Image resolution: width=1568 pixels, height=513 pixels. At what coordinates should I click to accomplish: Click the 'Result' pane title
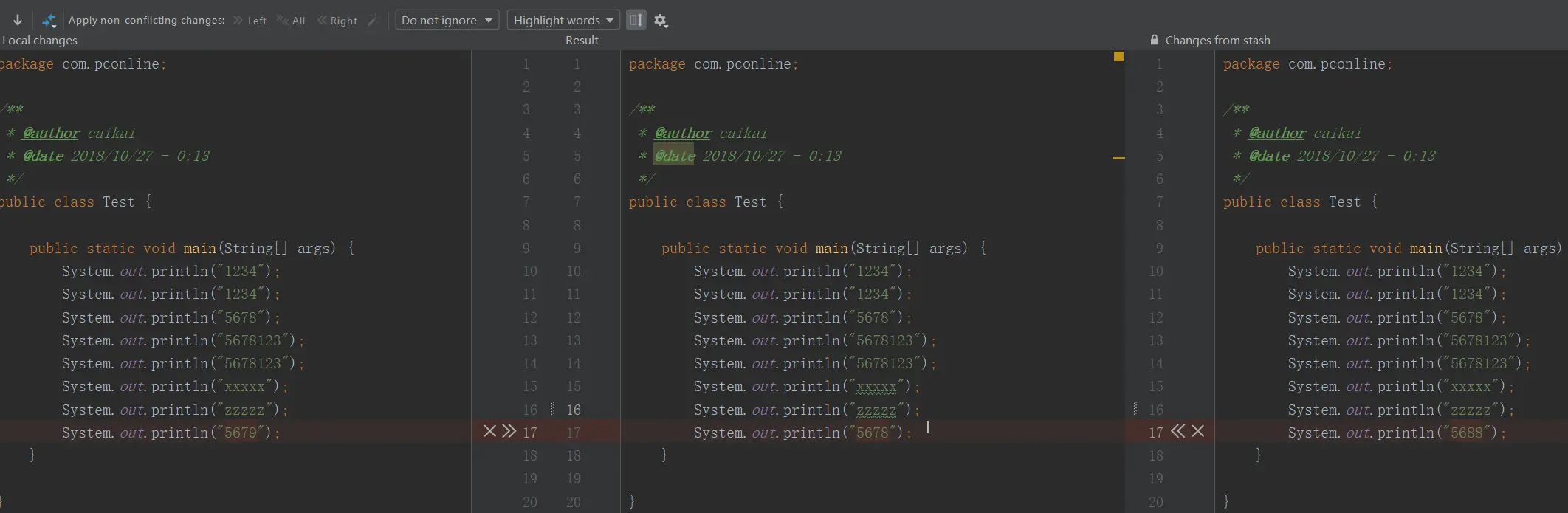tap(582, 40)
